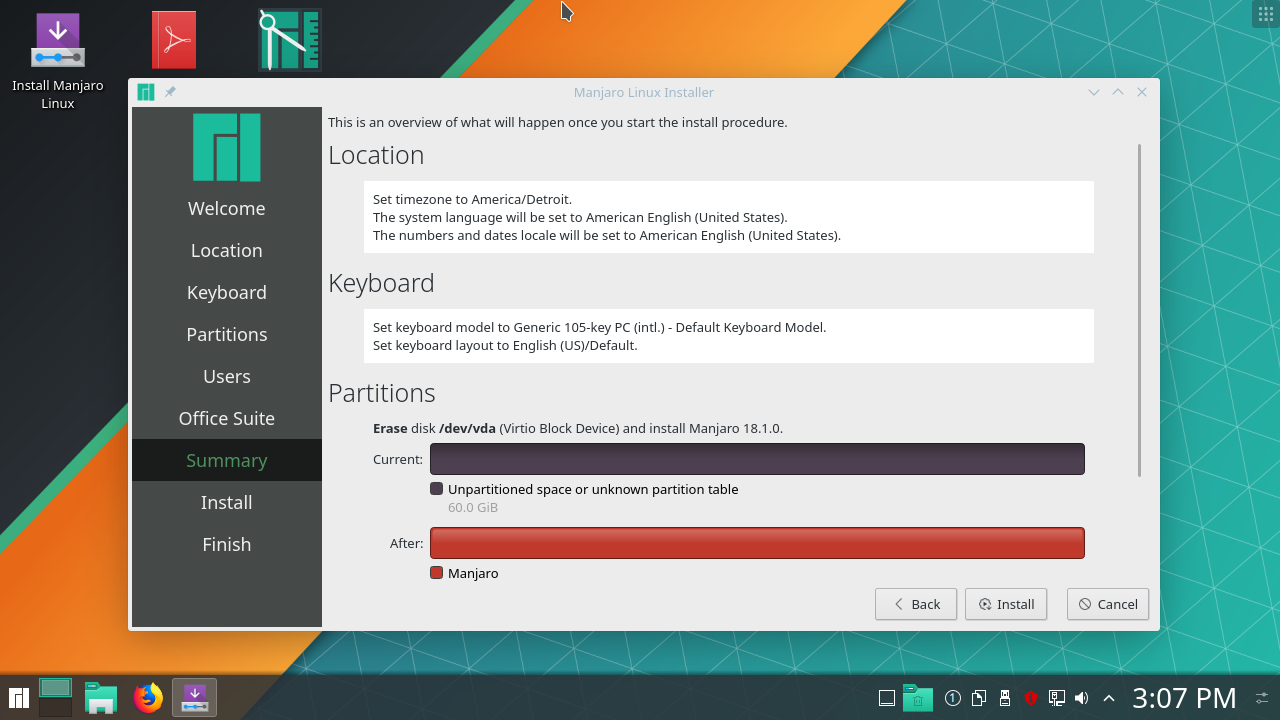Open the volume control in tray
The height and width of the screenshot is (720, 1280).
point(1081,698)
